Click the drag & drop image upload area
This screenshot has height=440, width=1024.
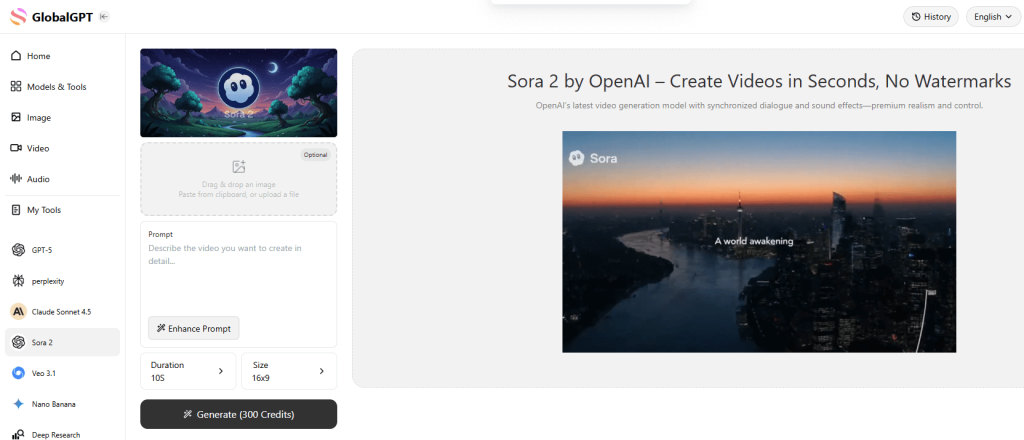point(238,179)
